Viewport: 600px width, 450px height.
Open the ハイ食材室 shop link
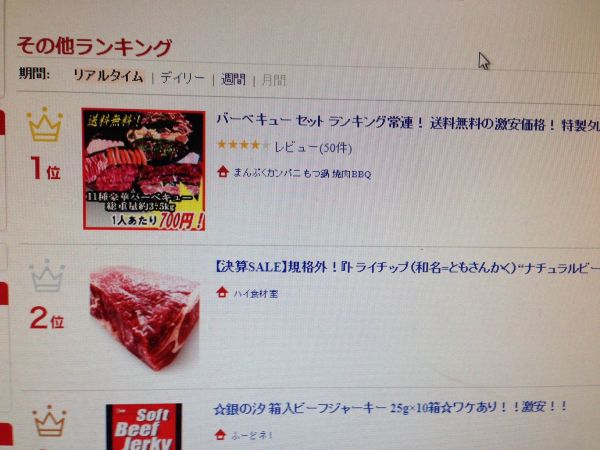pos(256,294)
